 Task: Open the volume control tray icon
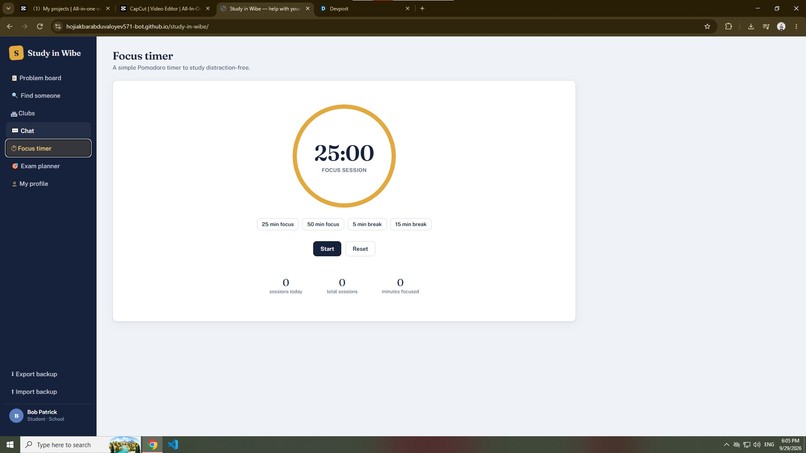click(x=756, y=444)
